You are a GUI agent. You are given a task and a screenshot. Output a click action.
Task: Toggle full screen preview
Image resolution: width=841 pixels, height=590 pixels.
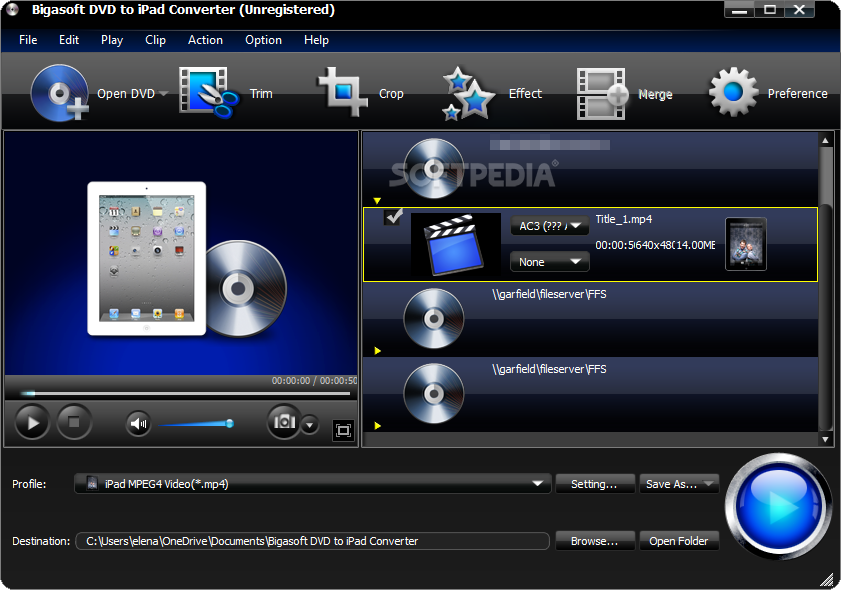coord(343,430)
